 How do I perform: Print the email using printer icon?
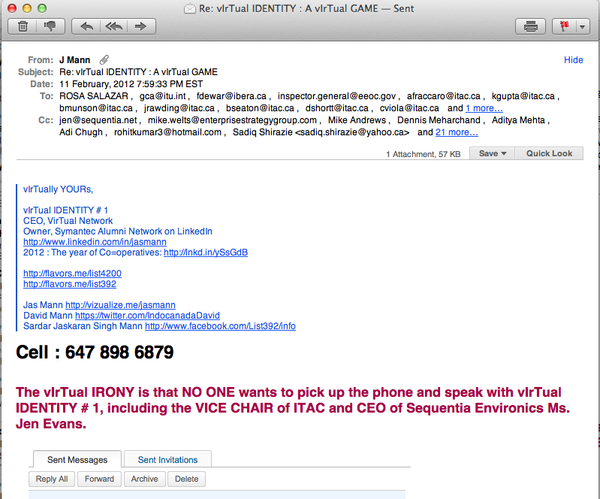(530, 26)
